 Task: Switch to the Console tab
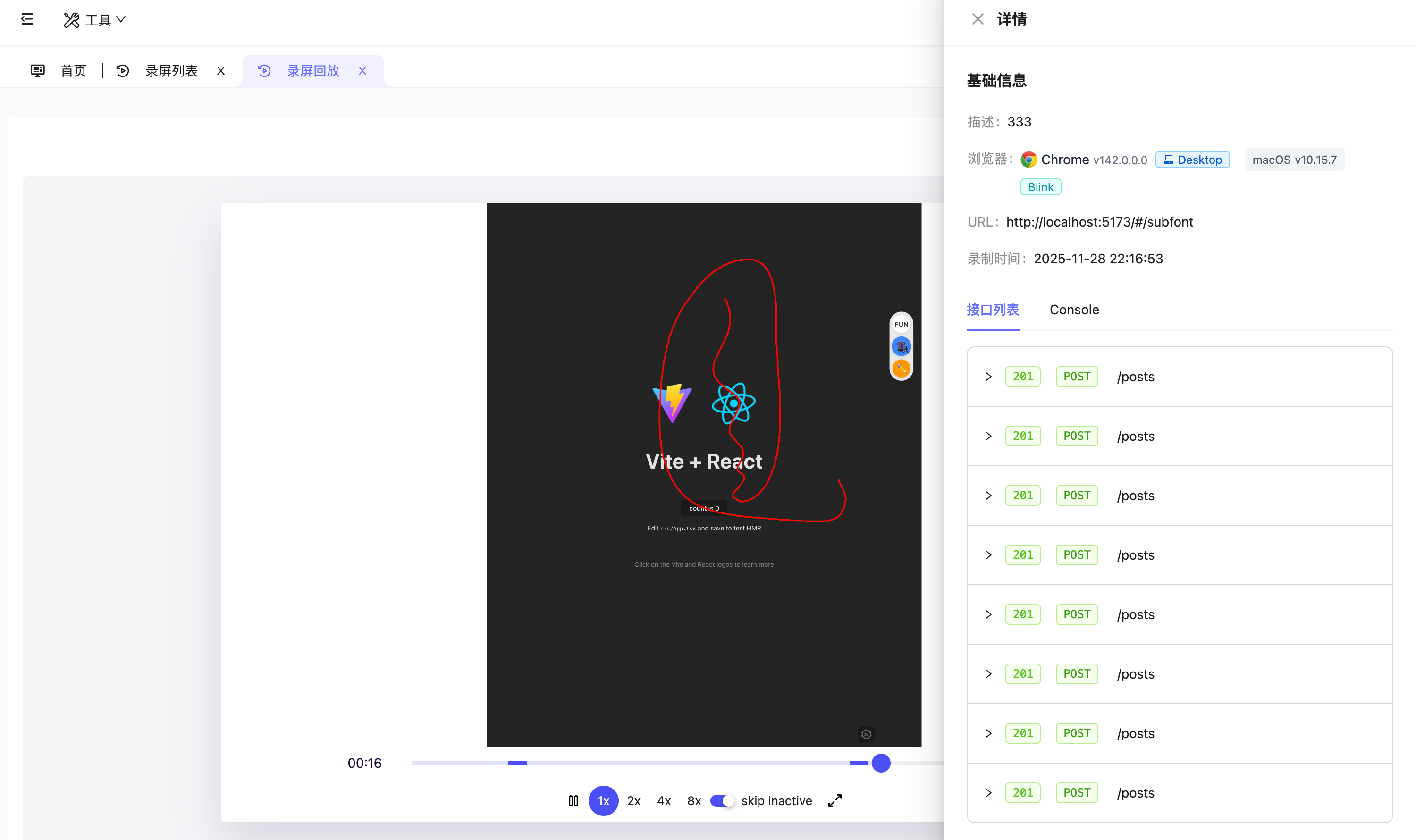[1074, 310]
